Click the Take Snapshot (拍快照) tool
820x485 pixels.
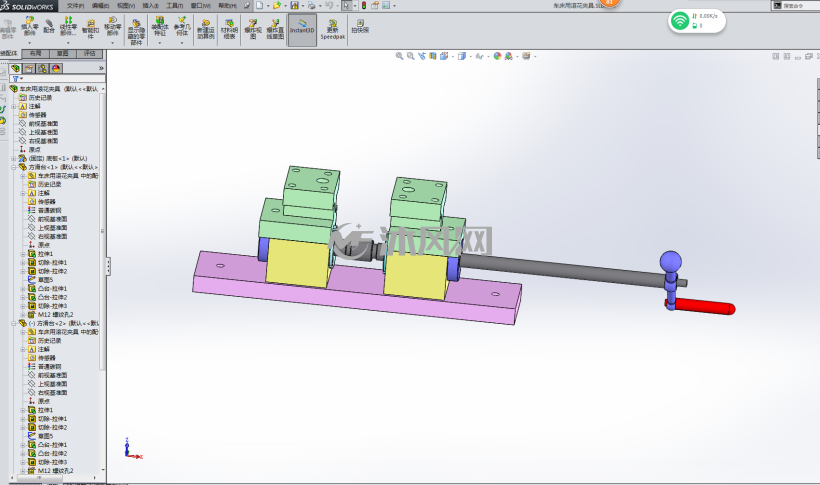360,26
